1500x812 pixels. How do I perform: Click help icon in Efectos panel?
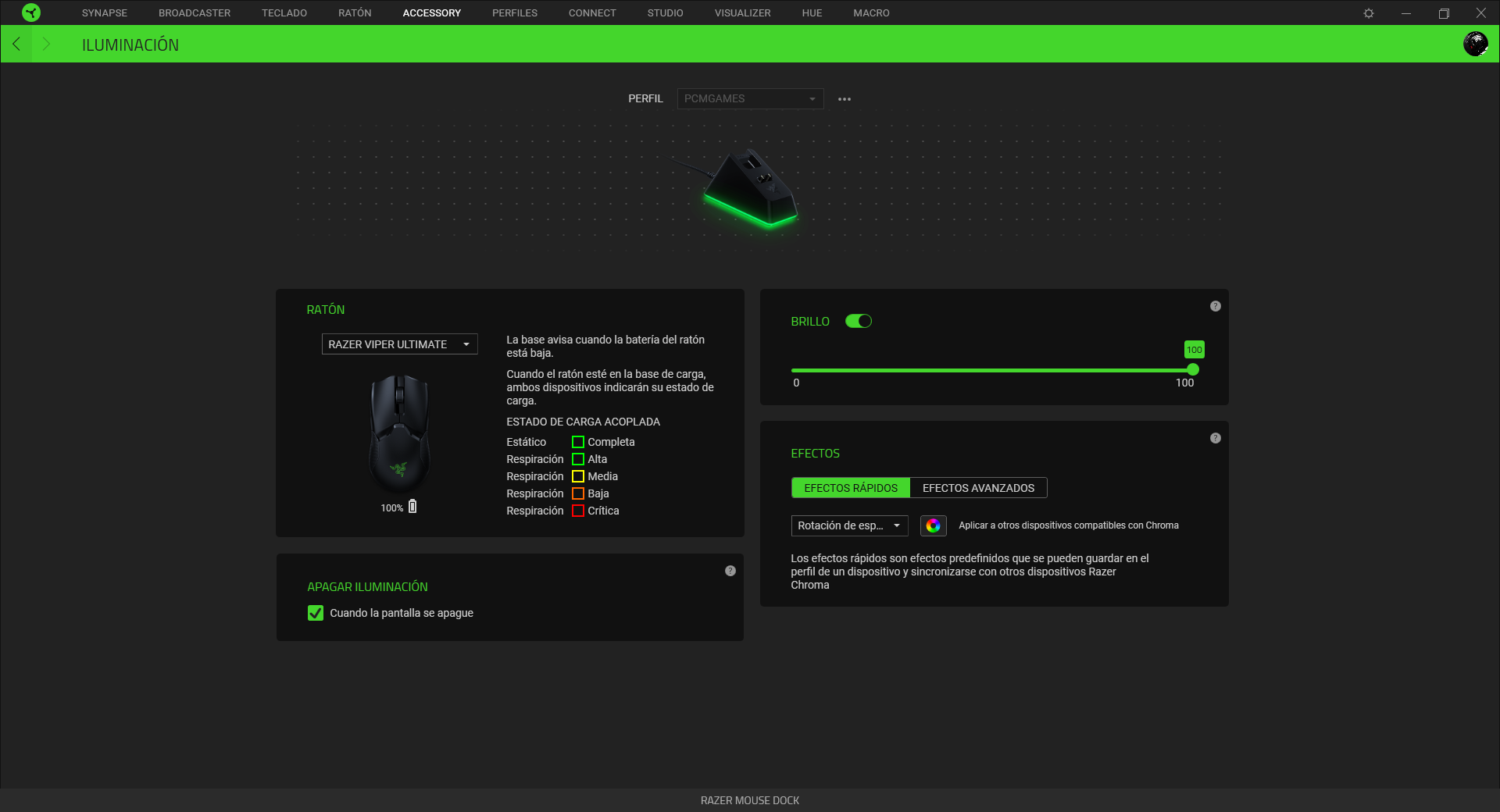[x=1215, y=438]
